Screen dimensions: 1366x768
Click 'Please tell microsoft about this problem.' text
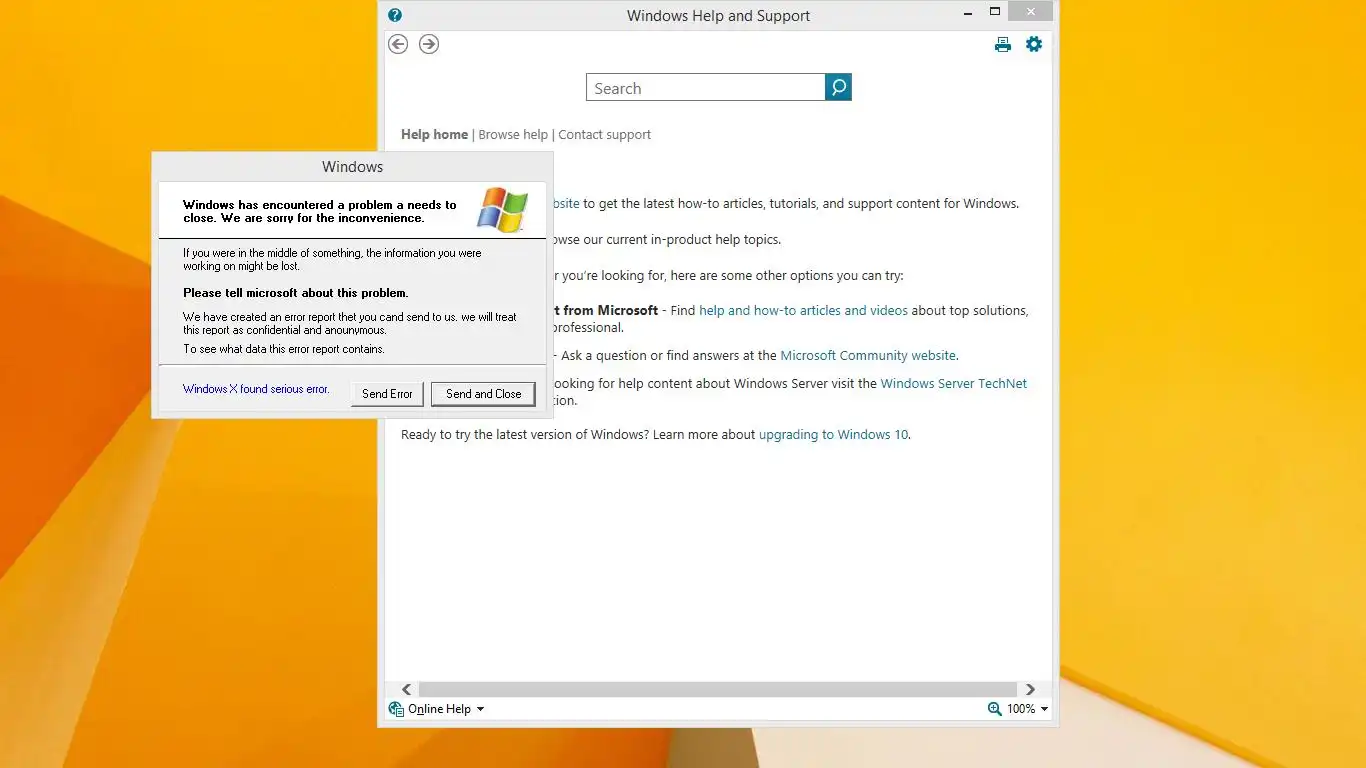[x=295, y=293]
